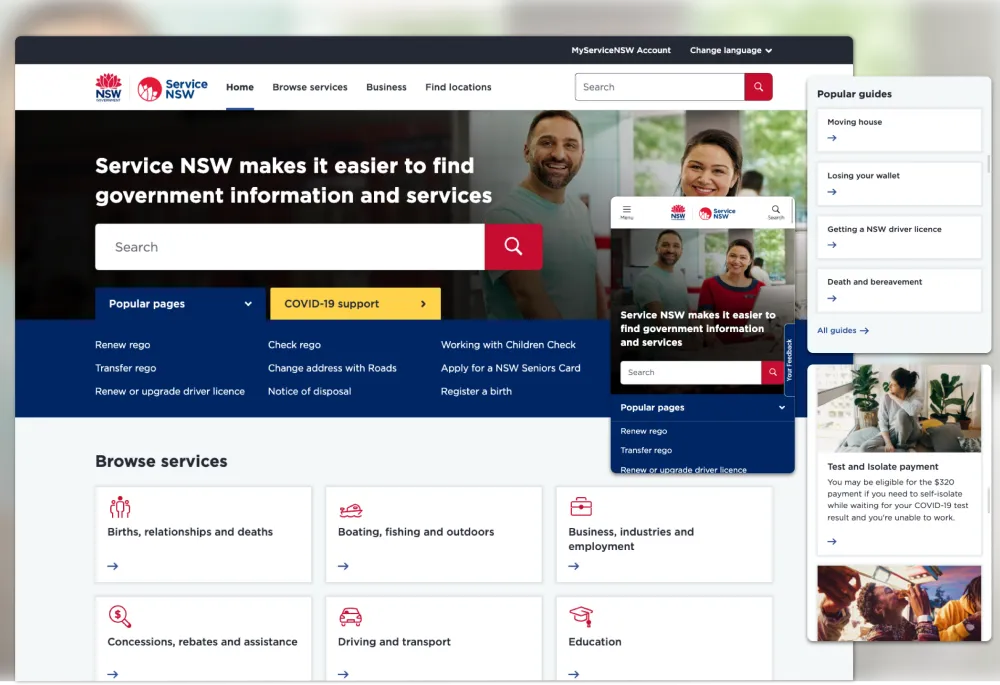Open the Change language dropdown

[731, 50]
